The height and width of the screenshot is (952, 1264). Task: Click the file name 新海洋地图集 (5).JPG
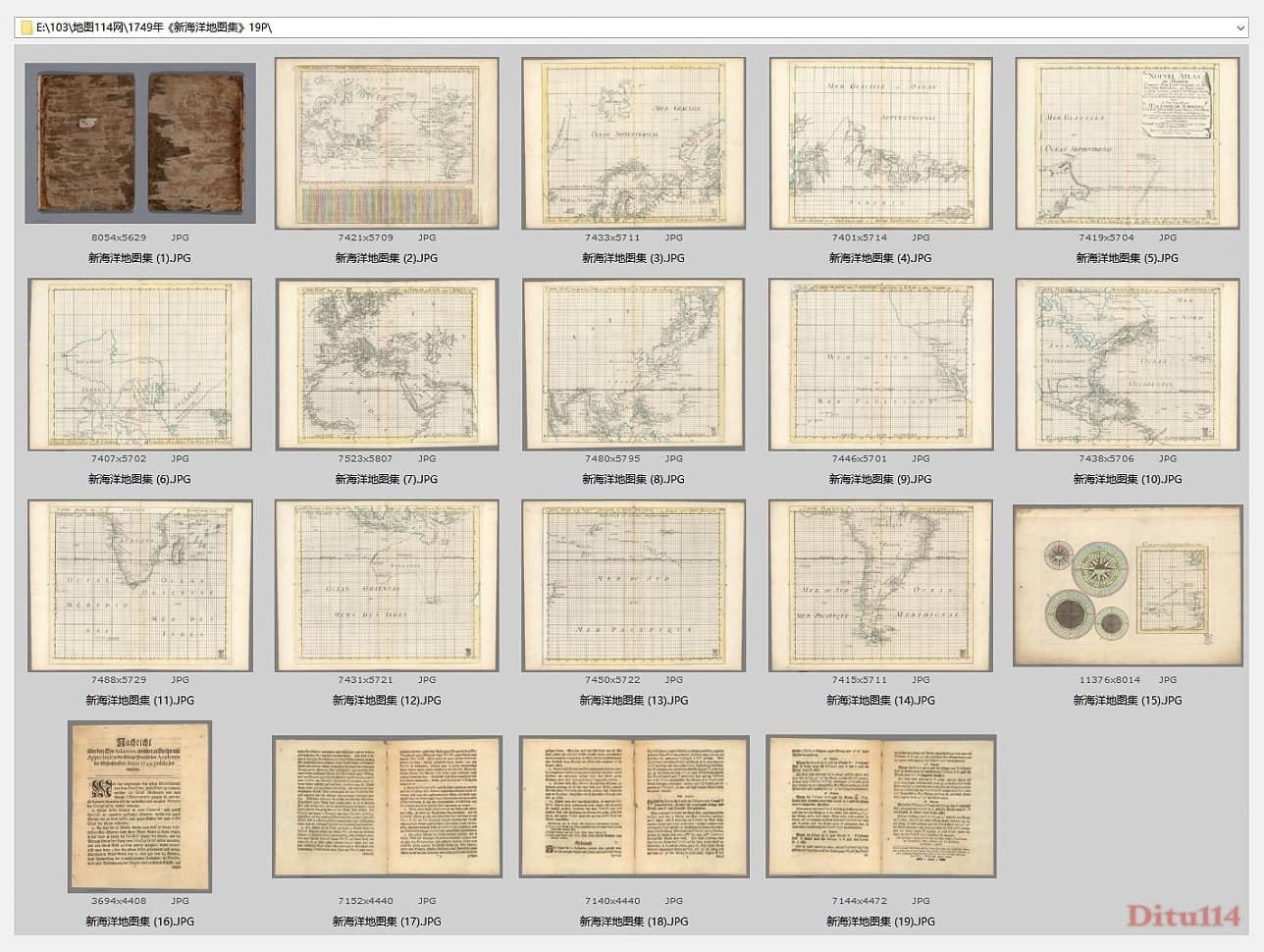click(1128, 258)
